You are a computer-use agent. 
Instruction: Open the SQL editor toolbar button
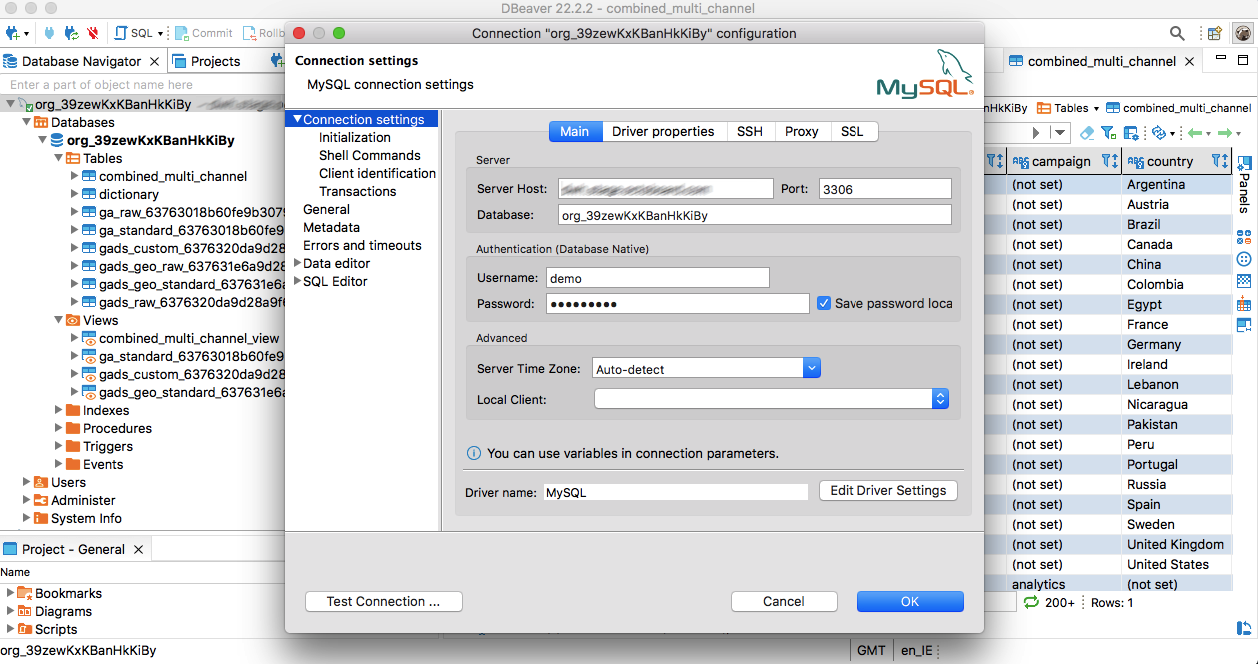click(x=134, y=33)
